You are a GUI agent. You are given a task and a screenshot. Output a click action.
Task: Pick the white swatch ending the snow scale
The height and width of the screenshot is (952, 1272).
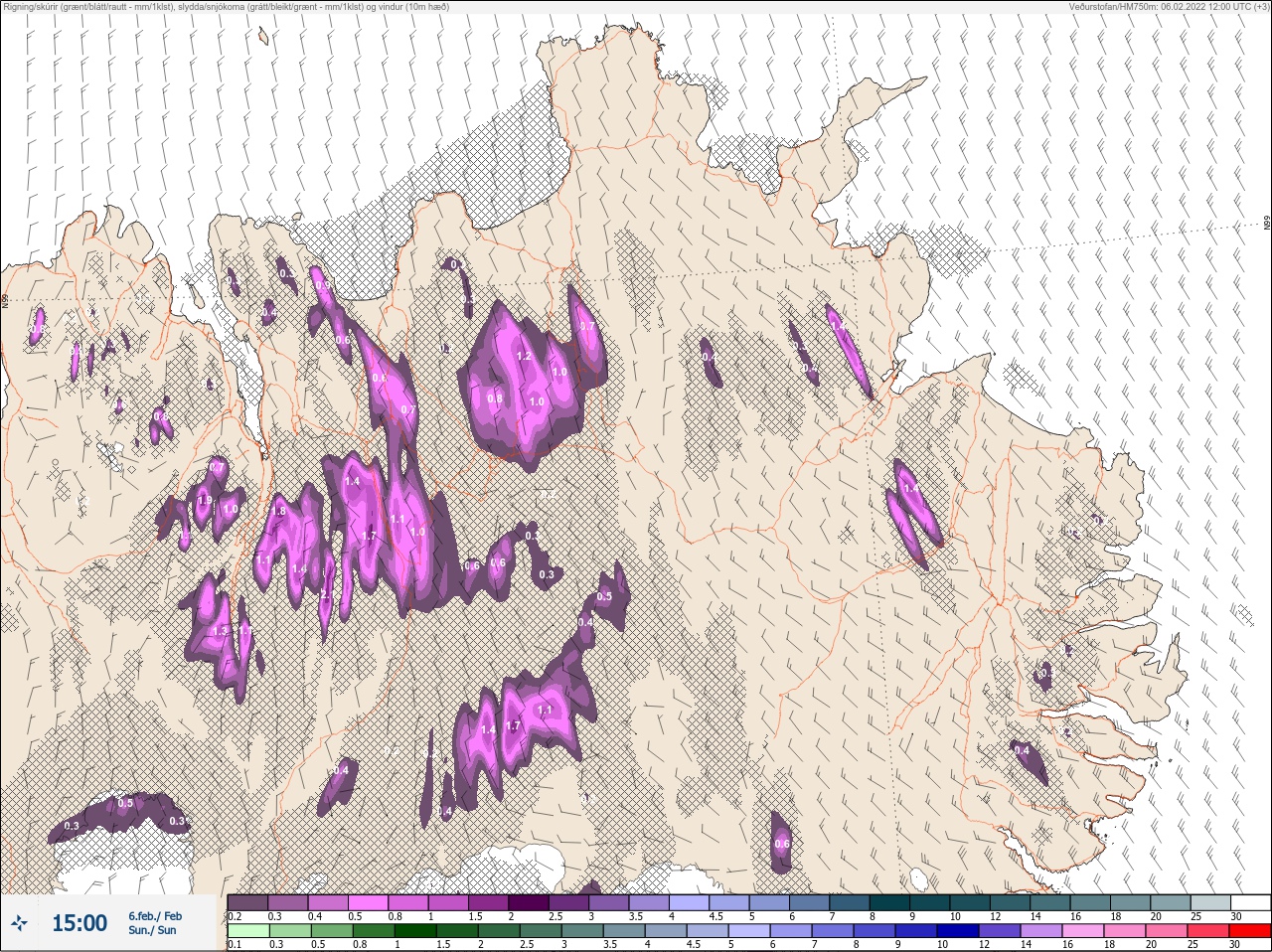[x=1250, y=902]
